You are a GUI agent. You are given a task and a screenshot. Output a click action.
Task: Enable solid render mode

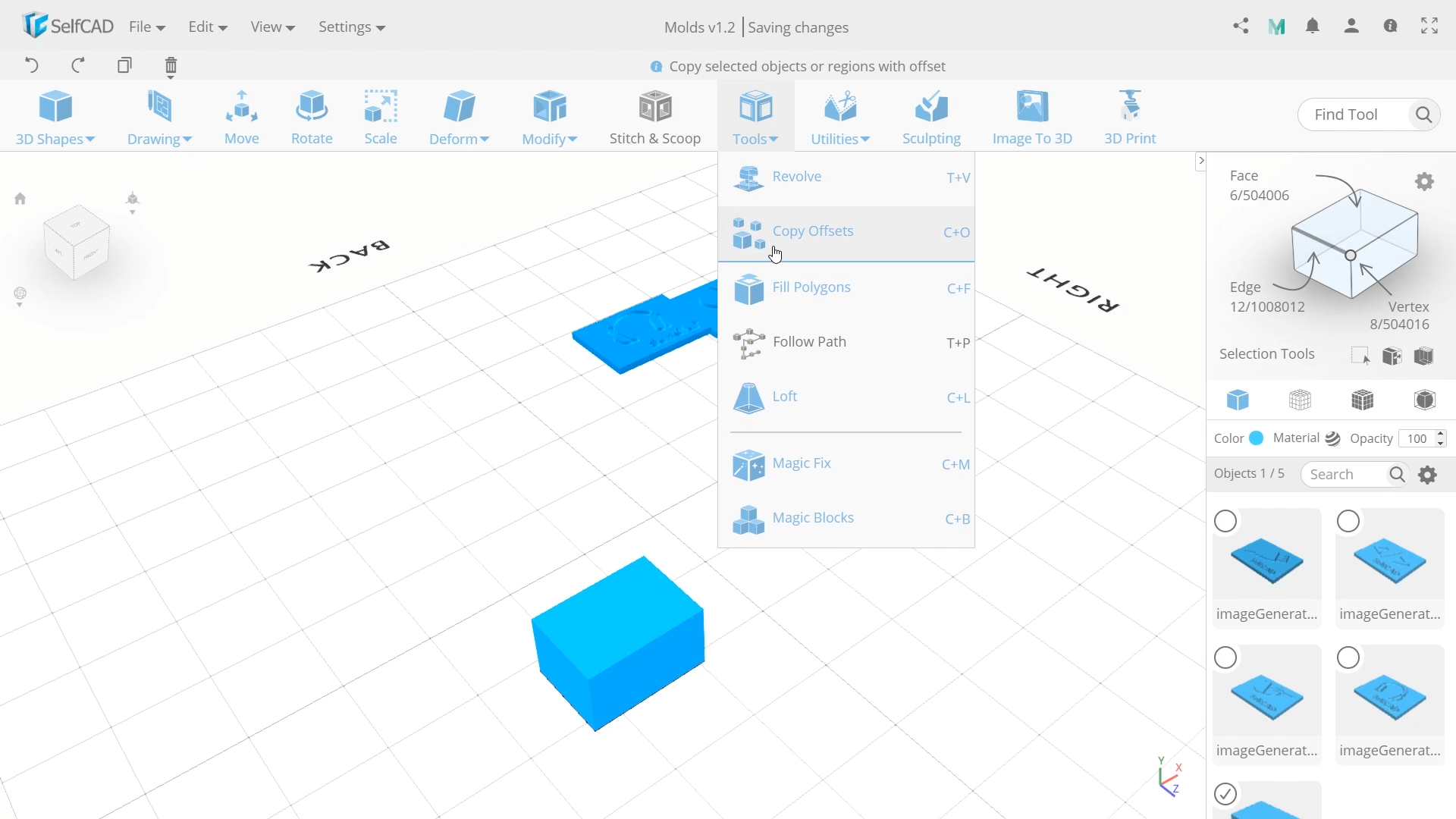click(x=1238, y=400)
